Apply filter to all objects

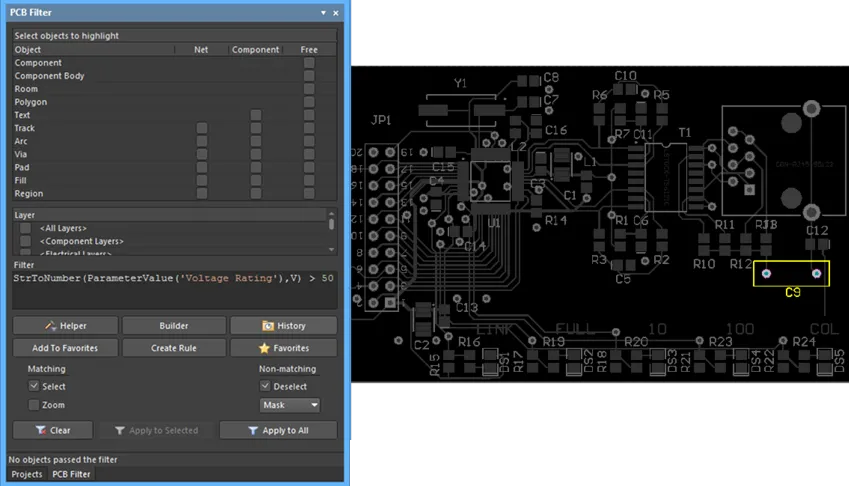[278, 430]
